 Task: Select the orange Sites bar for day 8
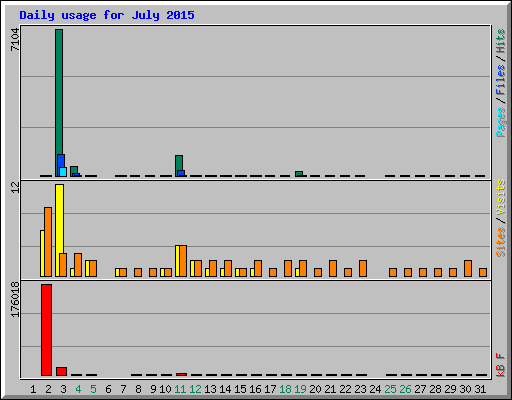pyautogui.click(x=138, y=272)
